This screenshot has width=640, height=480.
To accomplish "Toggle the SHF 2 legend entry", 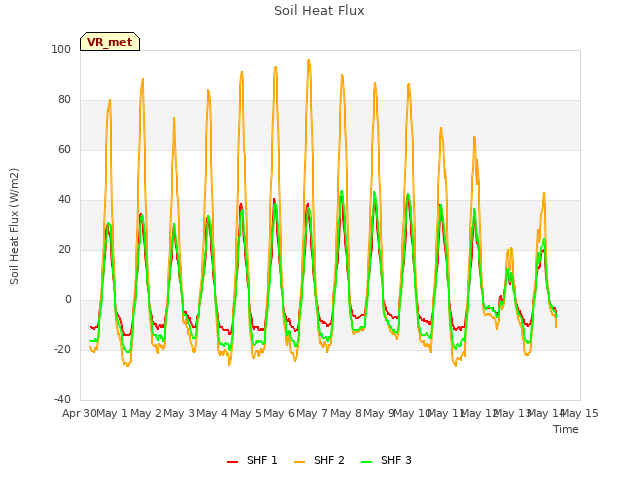I will [x=319, y=460].
